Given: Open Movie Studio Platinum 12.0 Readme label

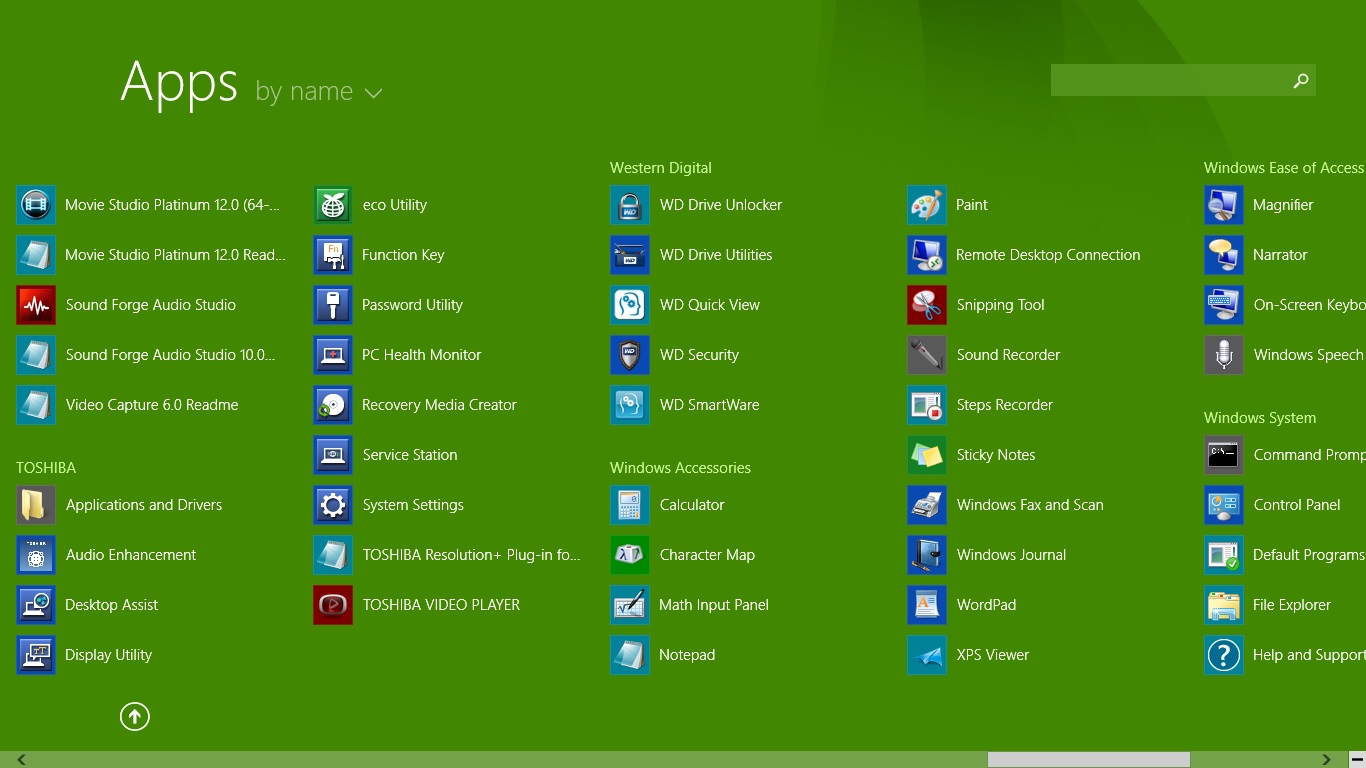Looking at the screenshot, I should tap(176, 255).
